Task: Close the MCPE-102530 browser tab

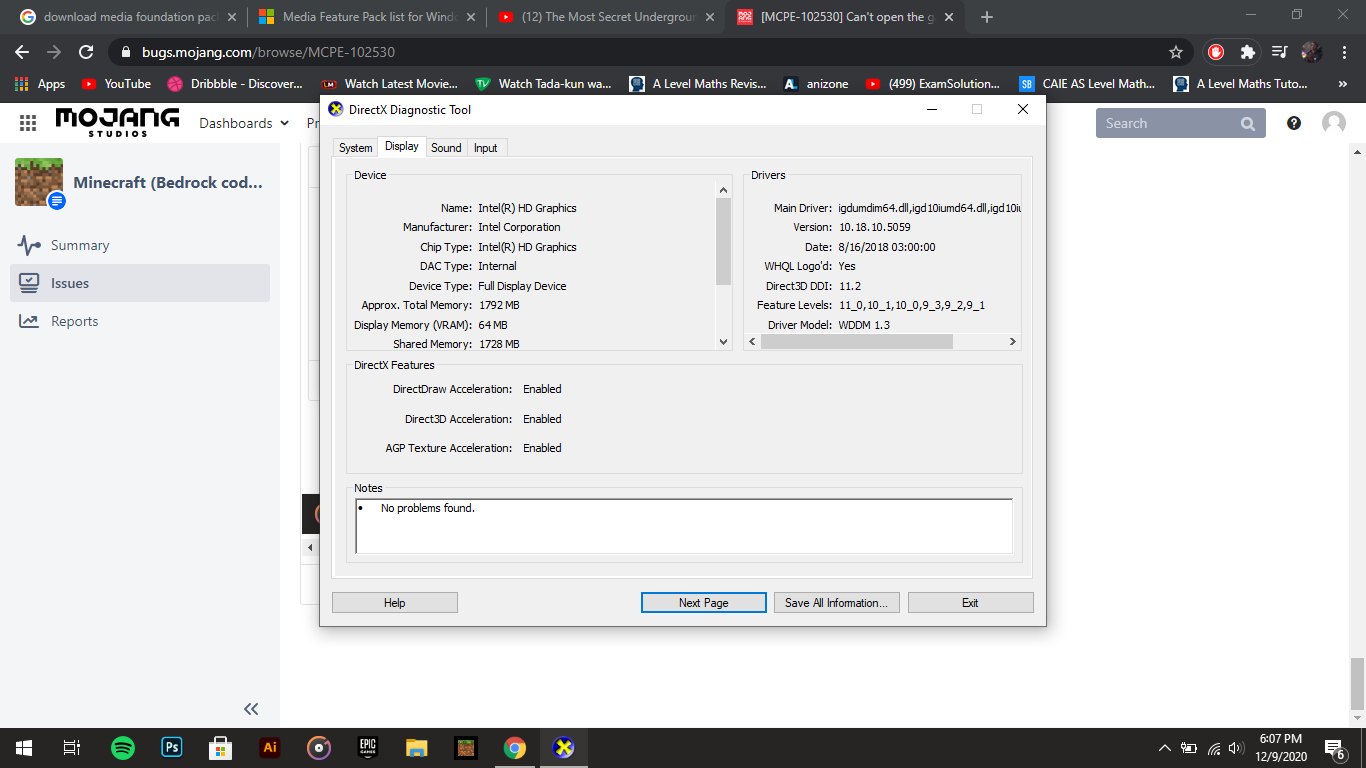Action: coord(948,17)
